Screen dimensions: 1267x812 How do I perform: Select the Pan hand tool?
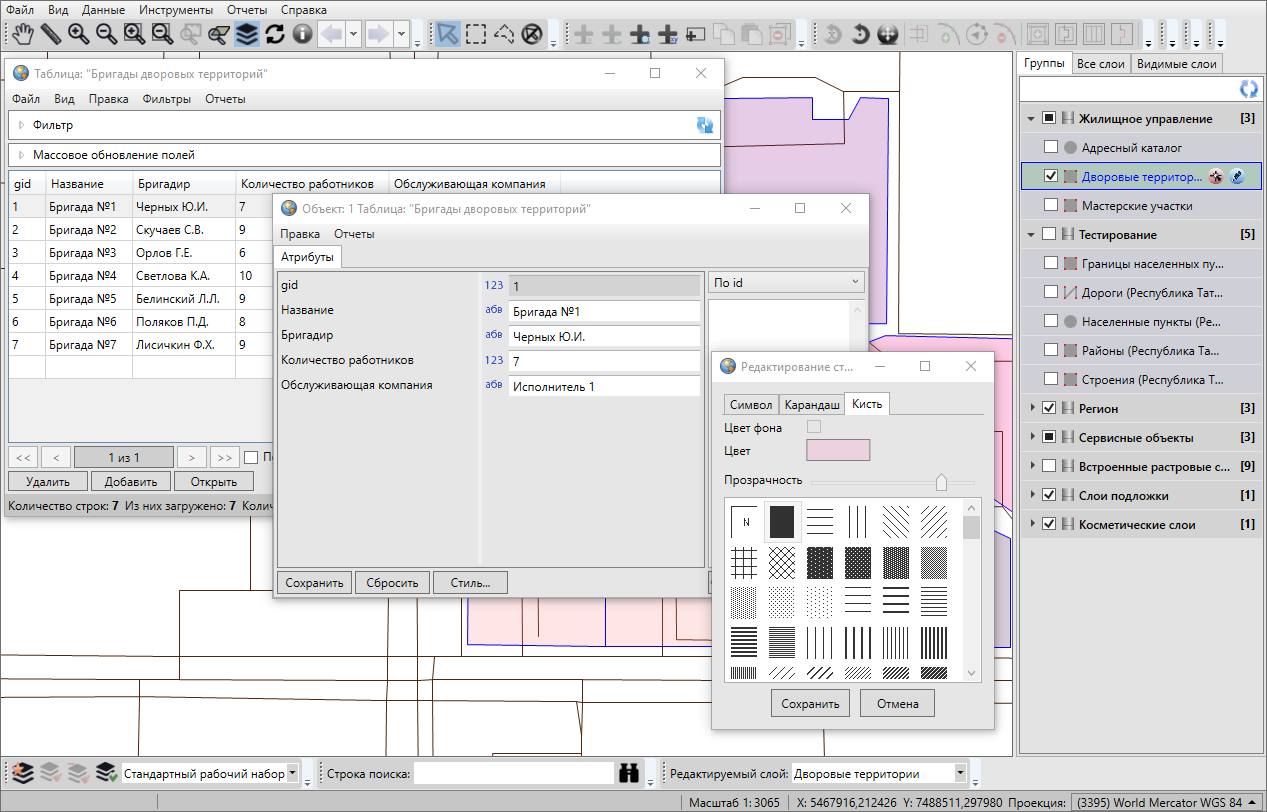(x=23, y=34)
